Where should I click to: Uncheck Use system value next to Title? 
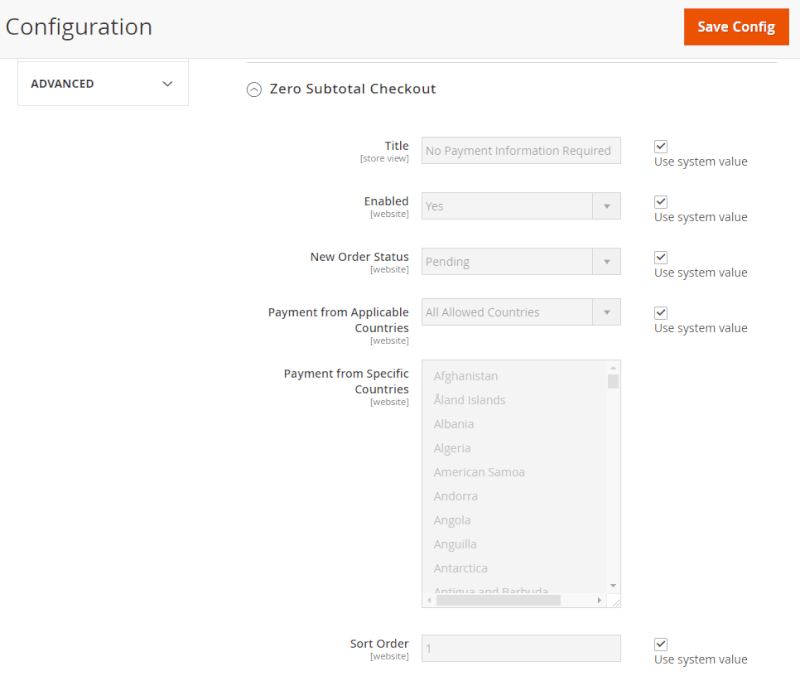click(x=660, y=145)
